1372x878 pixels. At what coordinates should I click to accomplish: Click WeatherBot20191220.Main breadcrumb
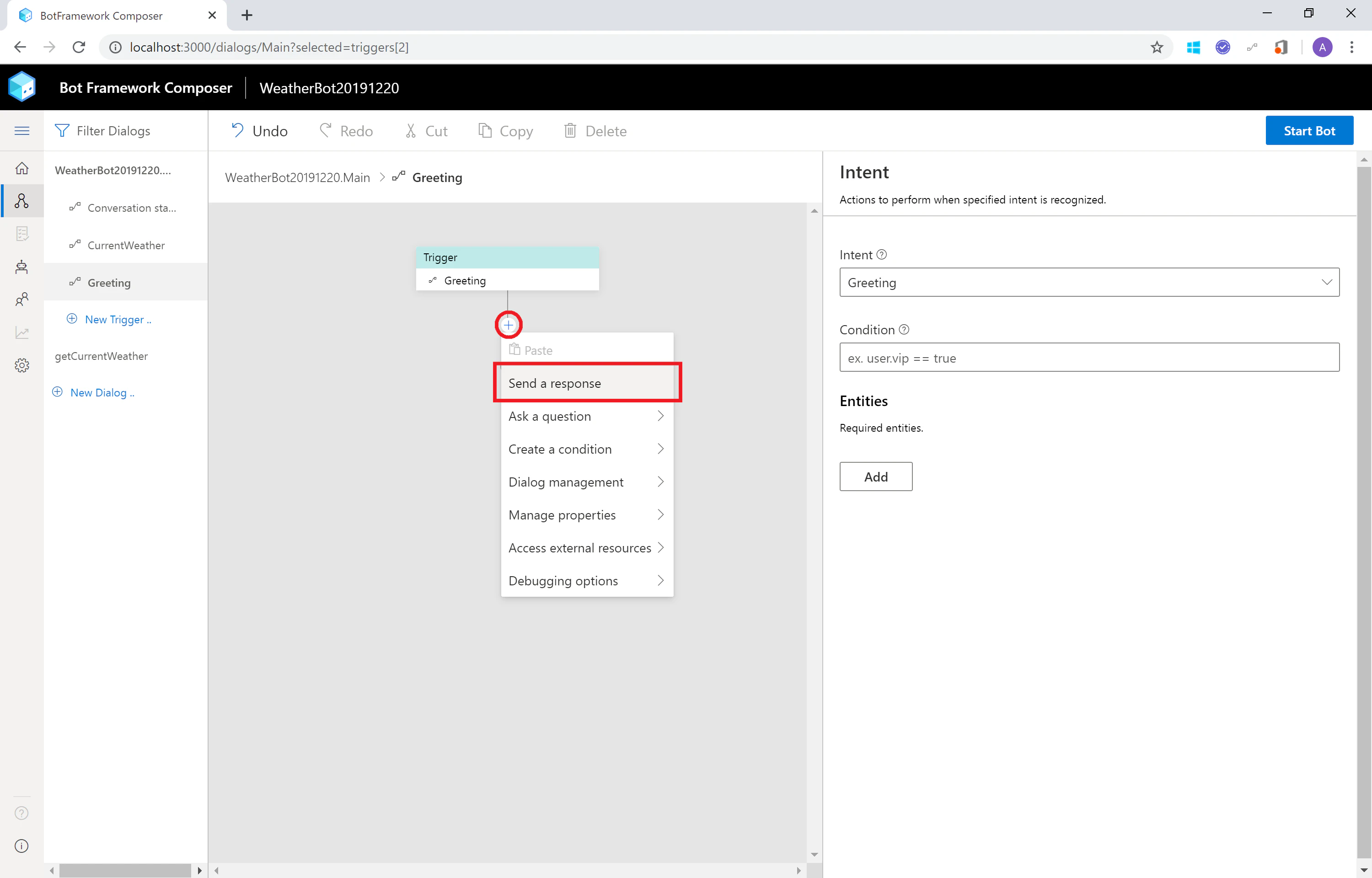[x=297, y=178]
